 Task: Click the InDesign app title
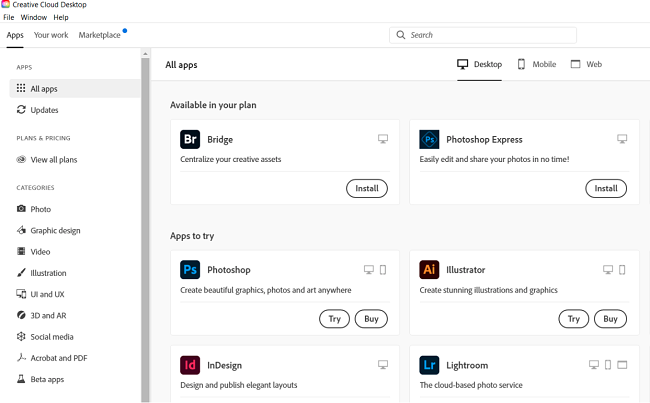[225, 365]
